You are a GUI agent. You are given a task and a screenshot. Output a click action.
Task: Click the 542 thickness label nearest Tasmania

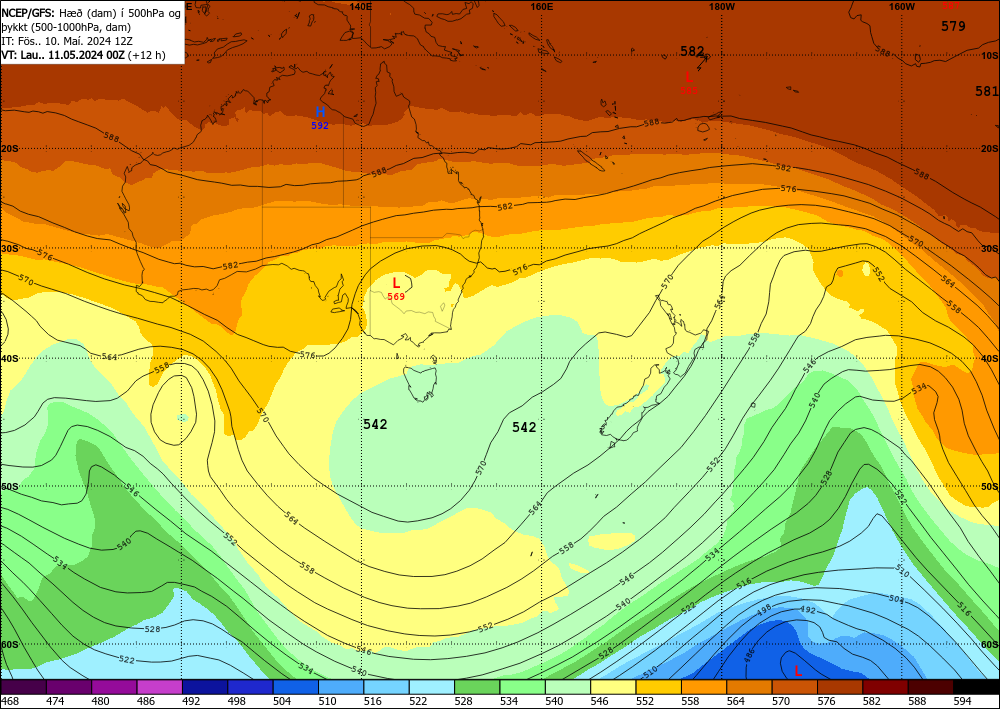click(x=375, y=424)
